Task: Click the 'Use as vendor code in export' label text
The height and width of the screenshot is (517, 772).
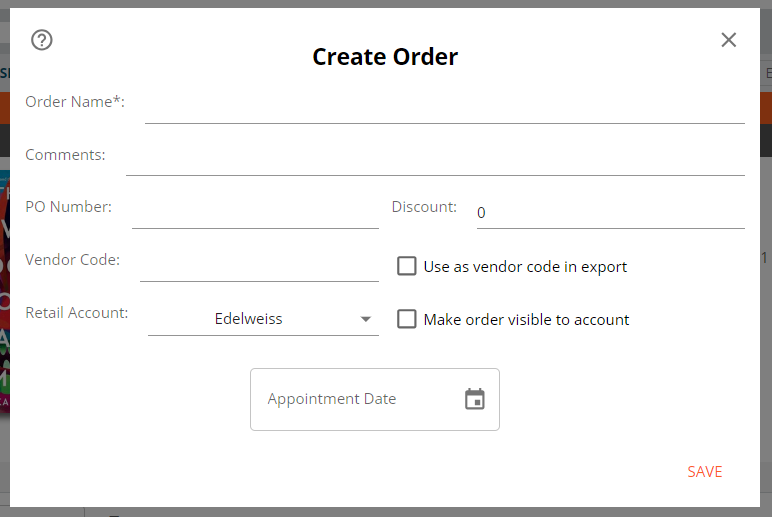Action: (x=525, y=267)
